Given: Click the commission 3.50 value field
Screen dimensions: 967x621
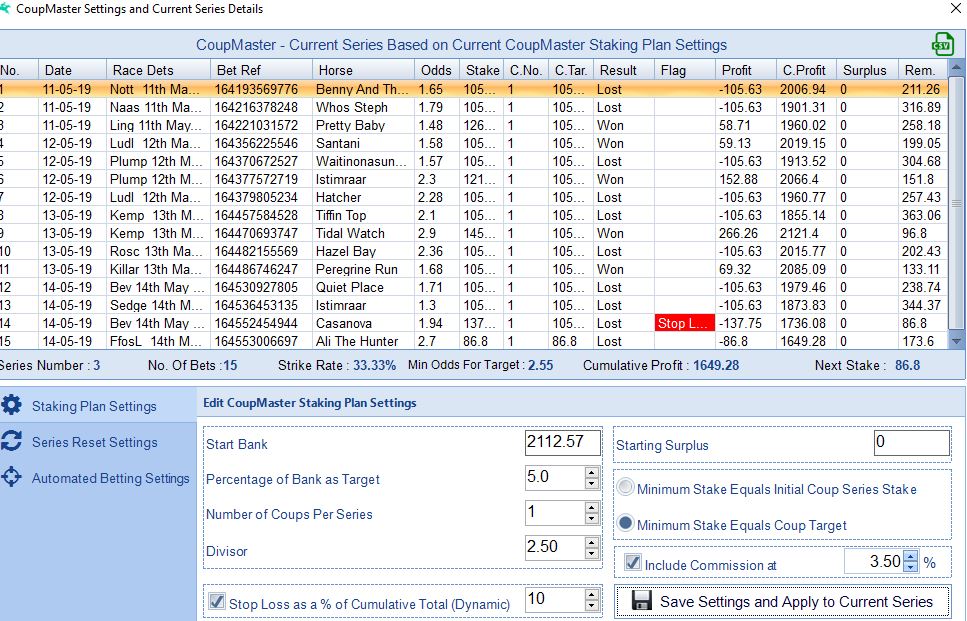Looking at the screenshot, I should (874, 561).
